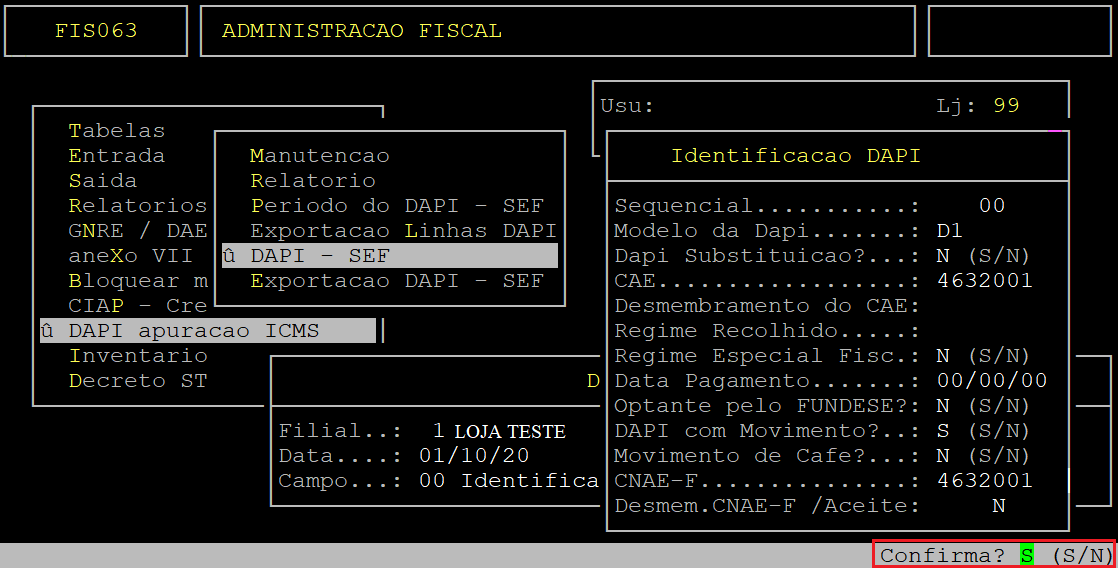Toggle Dapi Substituicao S/N value

[x=943, y=256]
